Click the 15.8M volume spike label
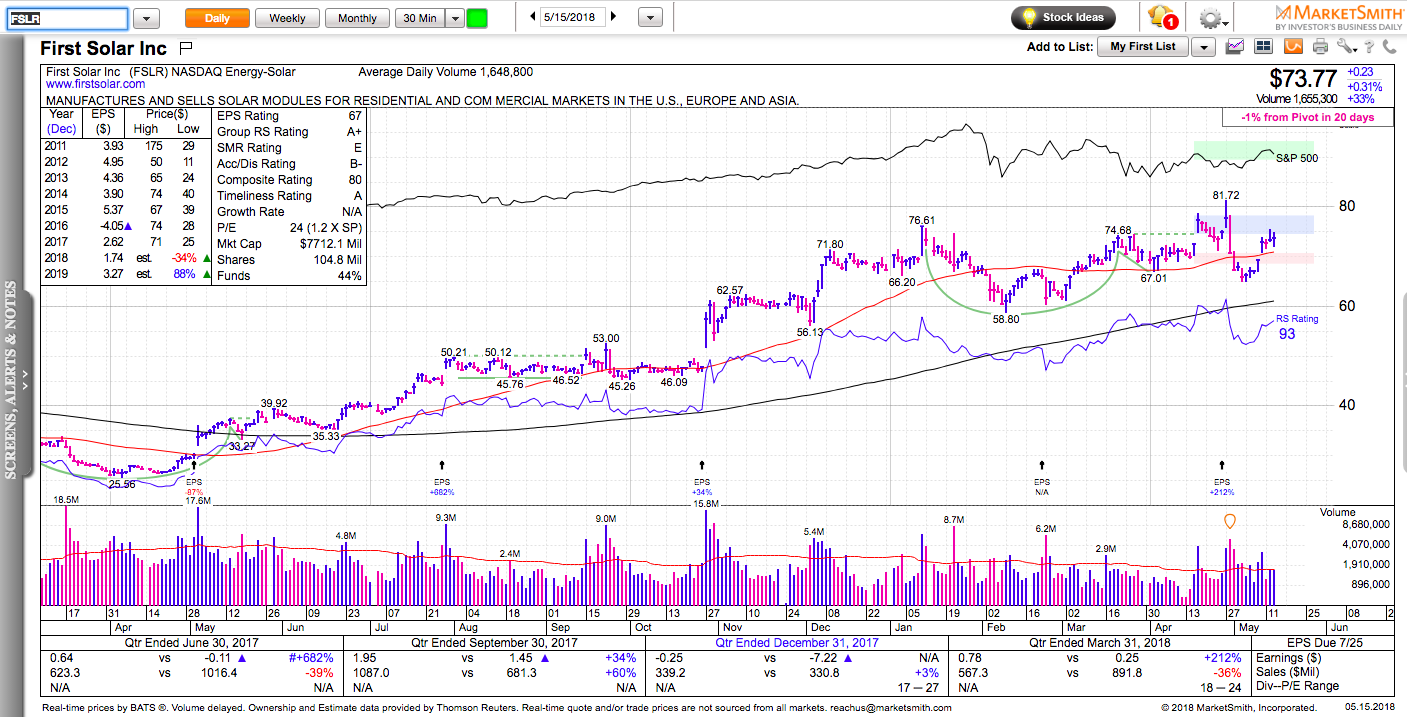The image size is (1407, 717). pos(706,504)
